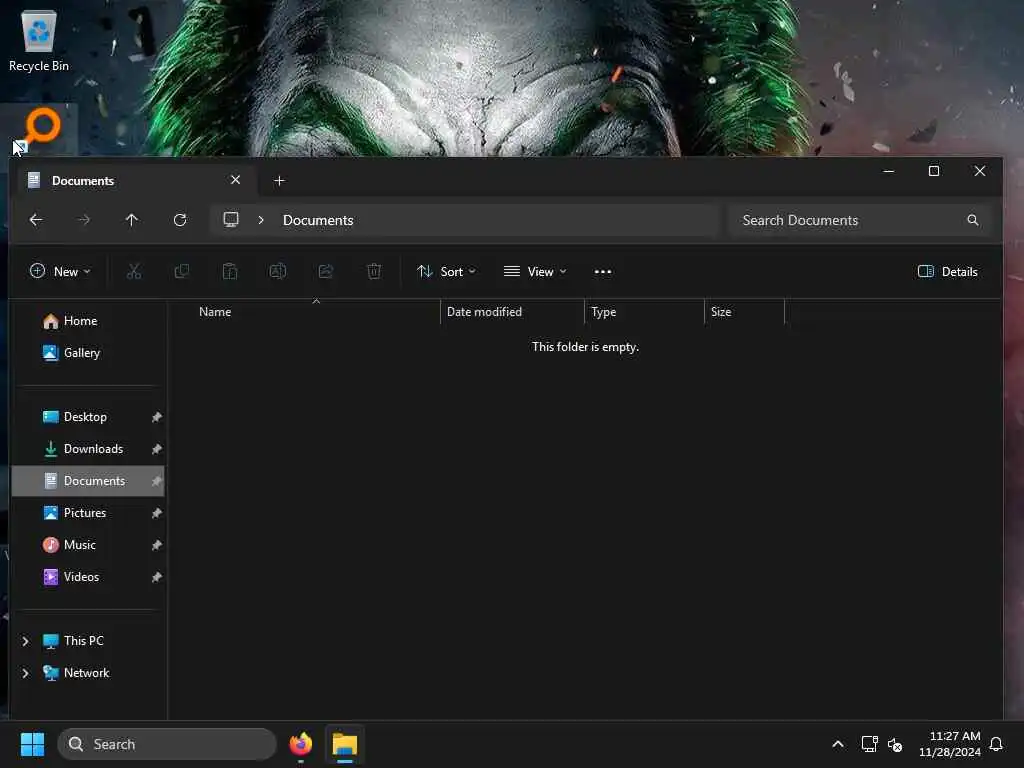Expand the chevron before Documents breadcrumb
The width and height of the screenshot is (1024, 768).
[x=261, y=220]
